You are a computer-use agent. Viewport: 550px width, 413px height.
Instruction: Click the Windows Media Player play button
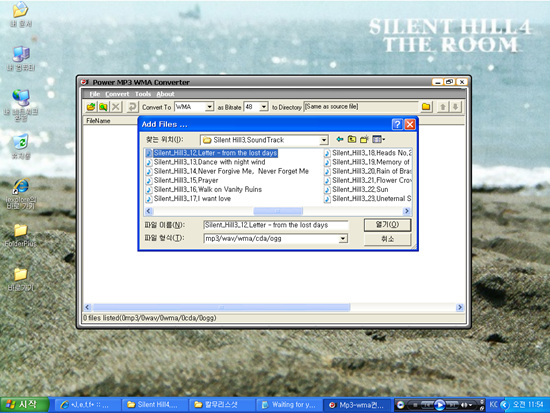(x=440, y=405)
